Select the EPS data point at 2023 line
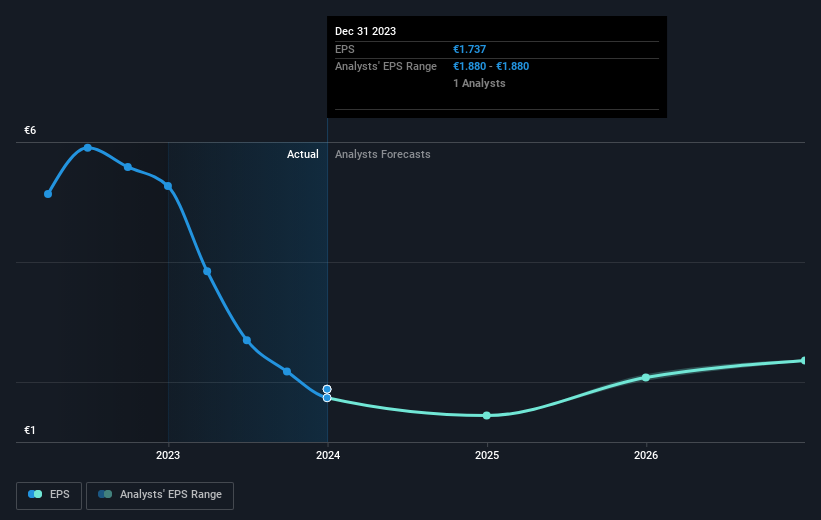 point(168,186)
